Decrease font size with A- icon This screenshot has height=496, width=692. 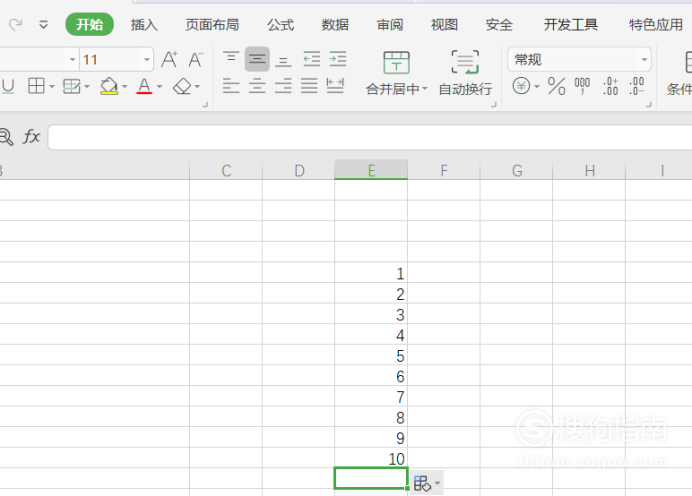click(x=196, y=59)
